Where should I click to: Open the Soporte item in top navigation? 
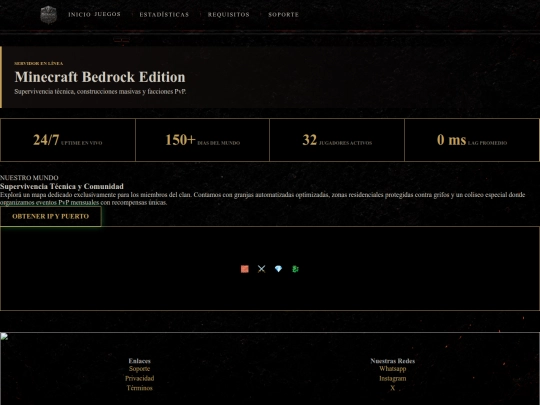pos(283,14)
